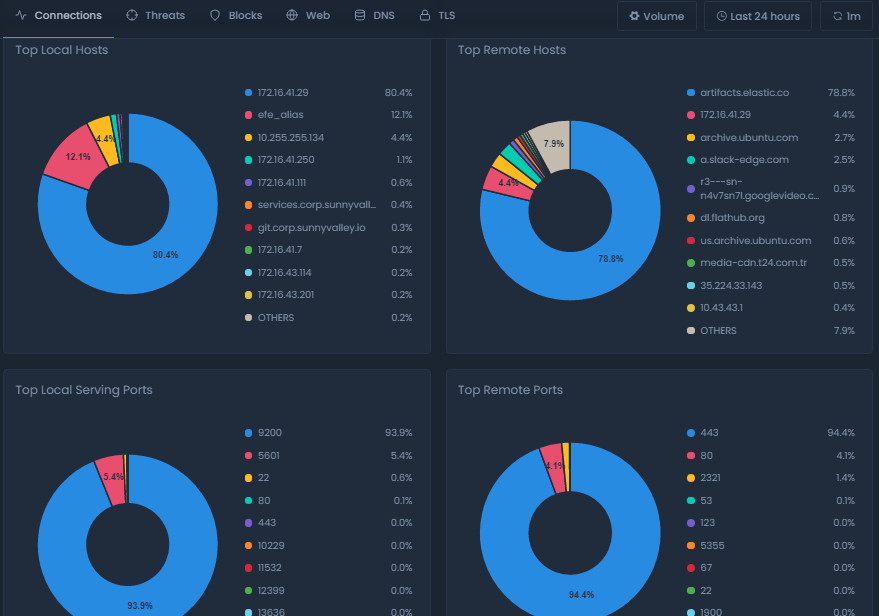Open the 1m refresh interval selector
Image resolution: width=879 pixels, height=616 pixels.
click(x=845, y=15)
